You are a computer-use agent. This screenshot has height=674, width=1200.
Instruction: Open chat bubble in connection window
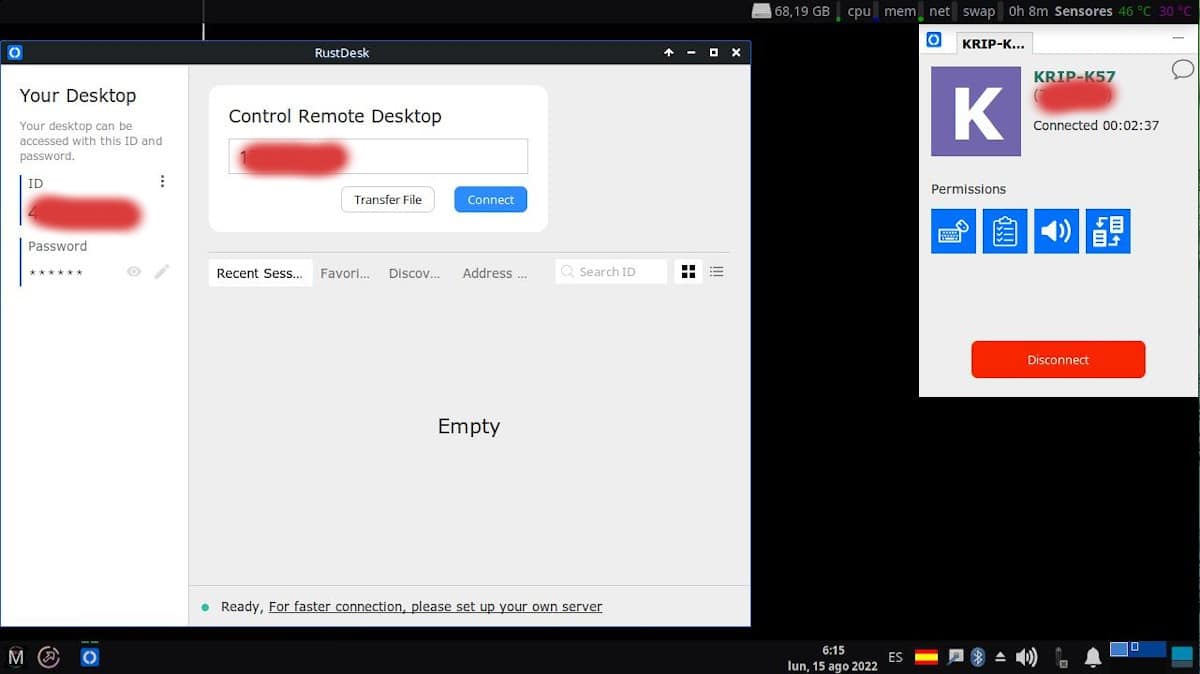point(1182,69)
